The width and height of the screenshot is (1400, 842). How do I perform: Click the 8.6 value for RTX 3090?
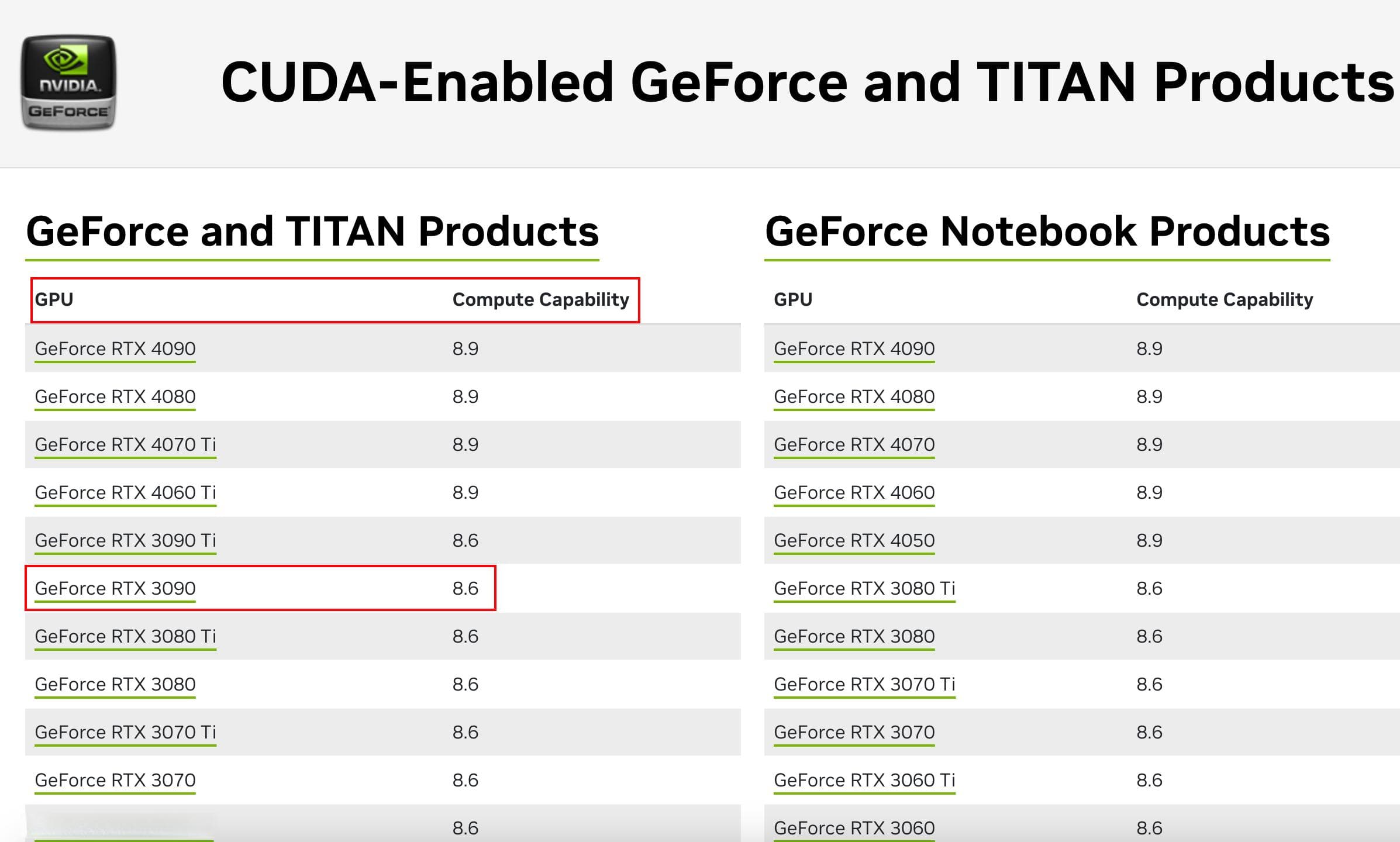click(x=465, y=588)
